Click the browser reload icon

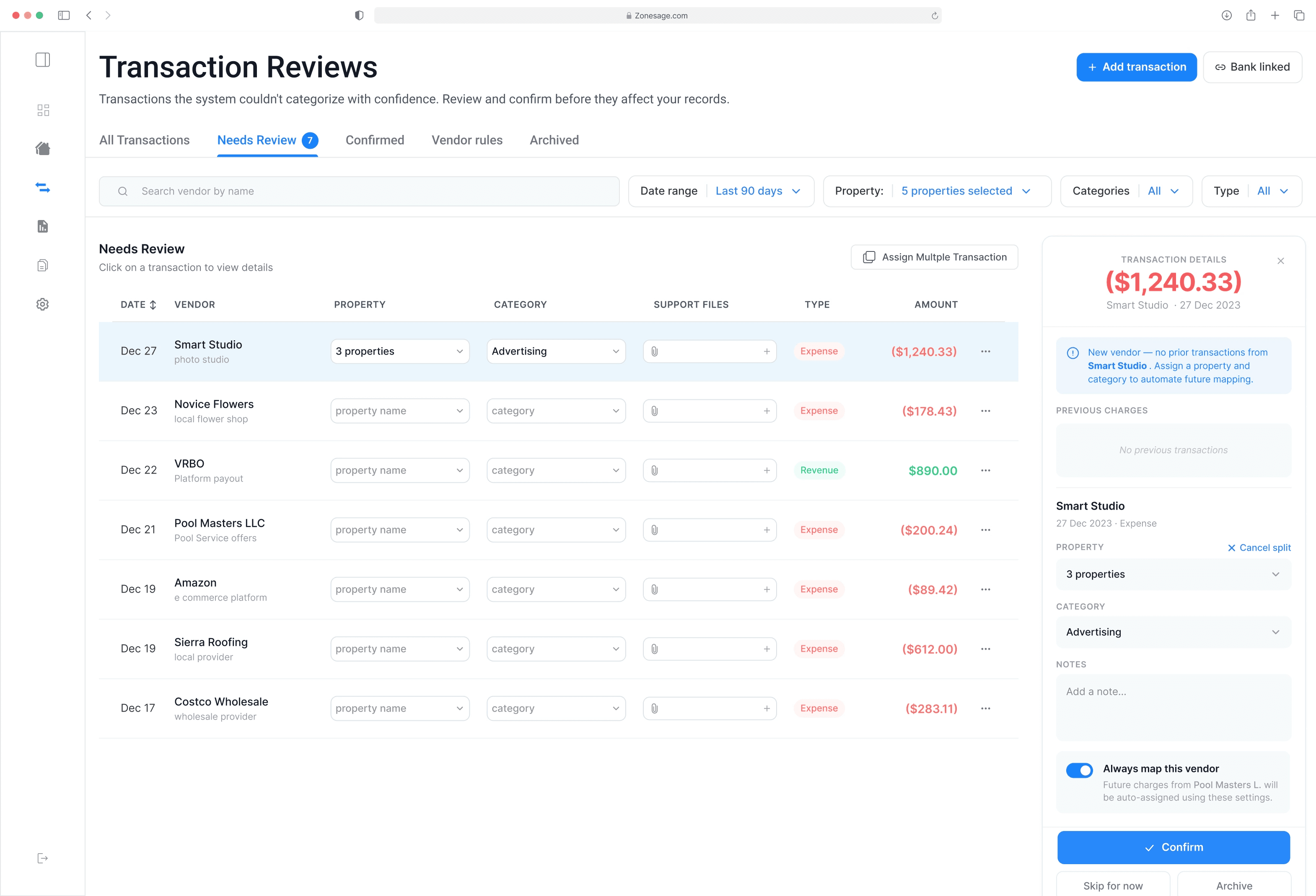pyautogui.click(x=934, y=16)
